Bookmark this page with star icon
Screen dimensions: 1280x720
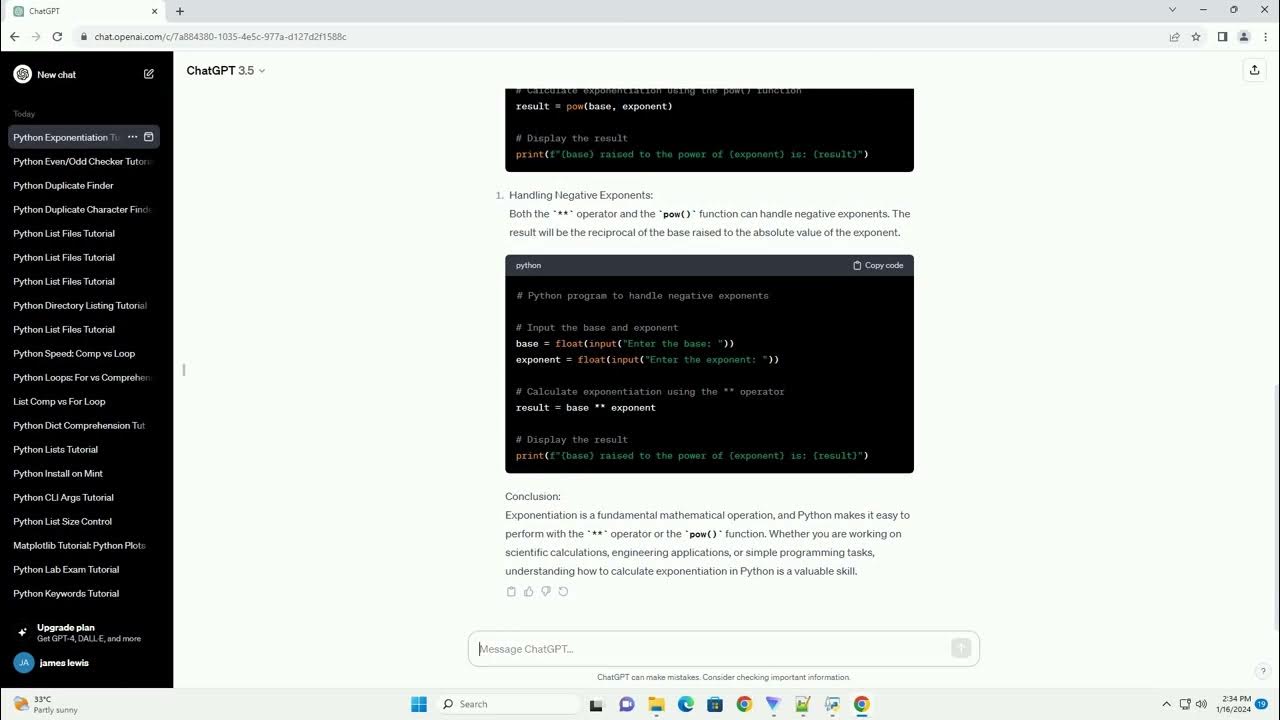click(1196, 37)
